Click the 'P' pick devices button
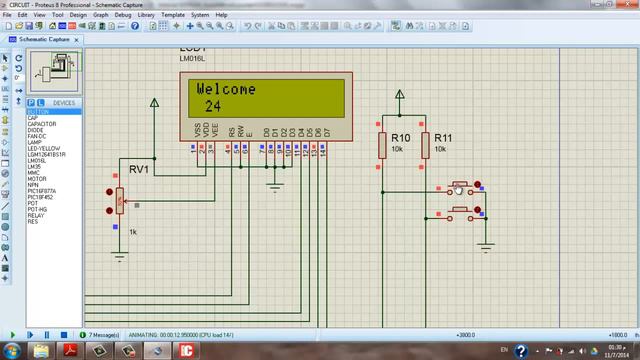 (x=31, y=103)
